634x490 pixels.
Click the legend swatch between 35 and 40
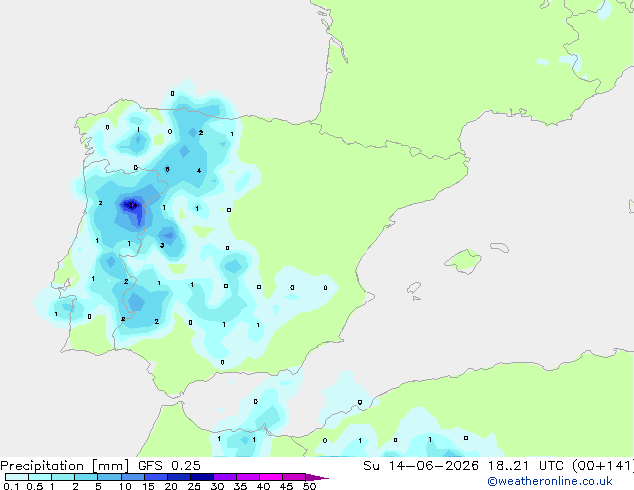click(x=248, y=477)
